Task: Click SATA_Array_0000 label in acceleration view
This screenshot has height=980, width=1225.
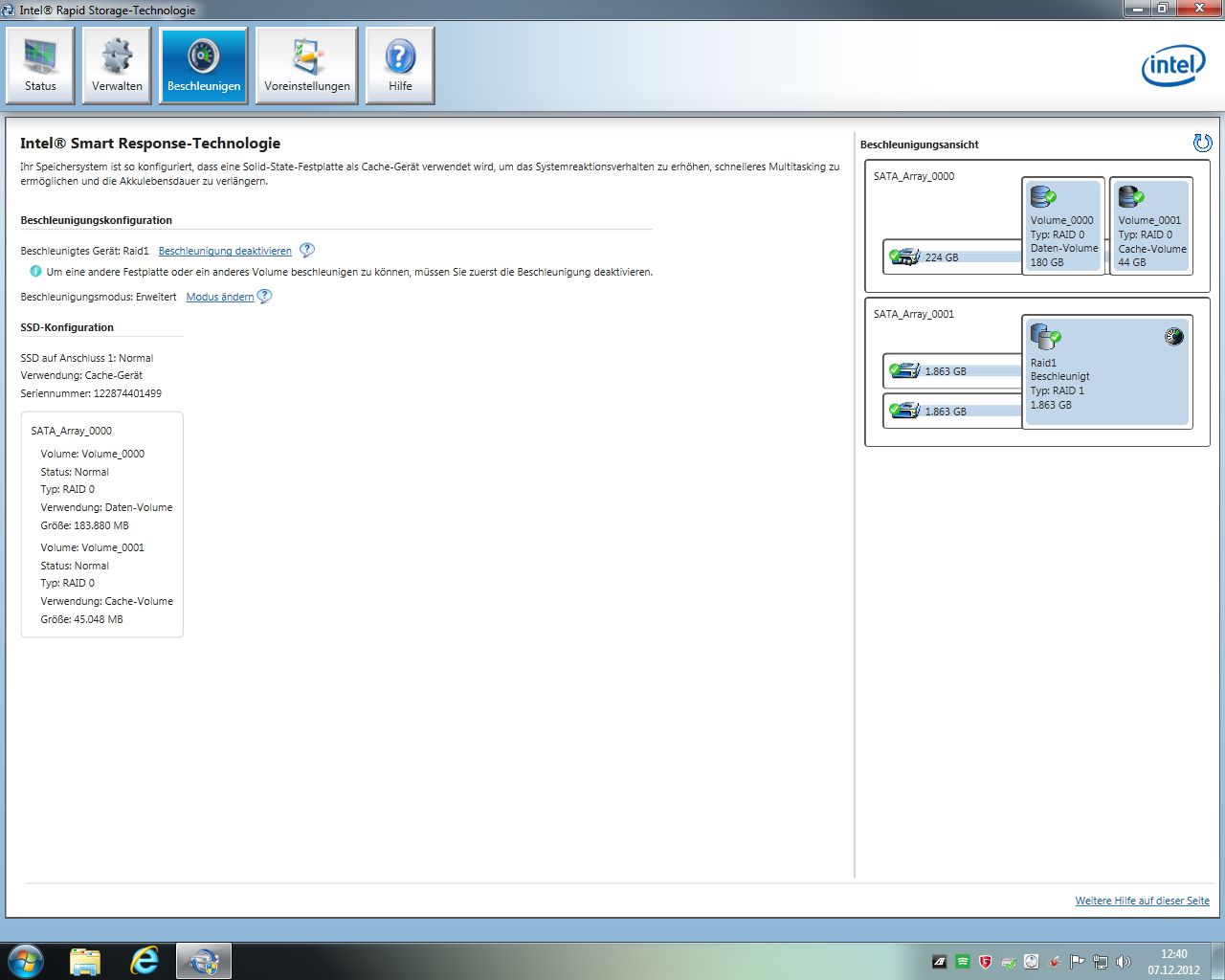Action: pos(914,176)
